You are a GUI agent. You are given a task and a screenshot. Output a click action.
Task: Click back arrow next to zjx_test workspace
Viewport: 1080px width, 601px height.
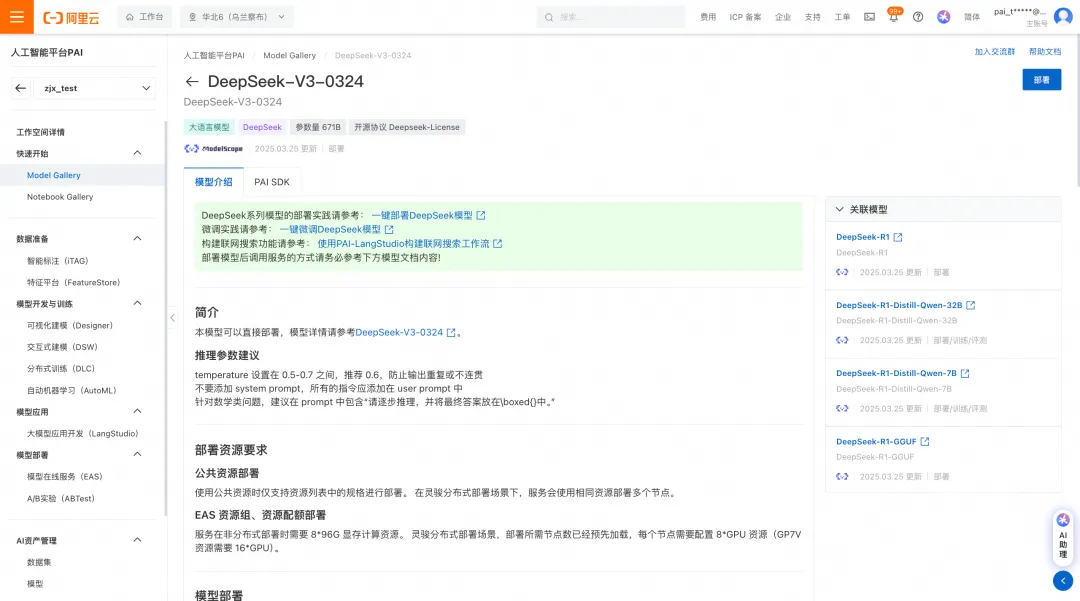click(21, 88)
